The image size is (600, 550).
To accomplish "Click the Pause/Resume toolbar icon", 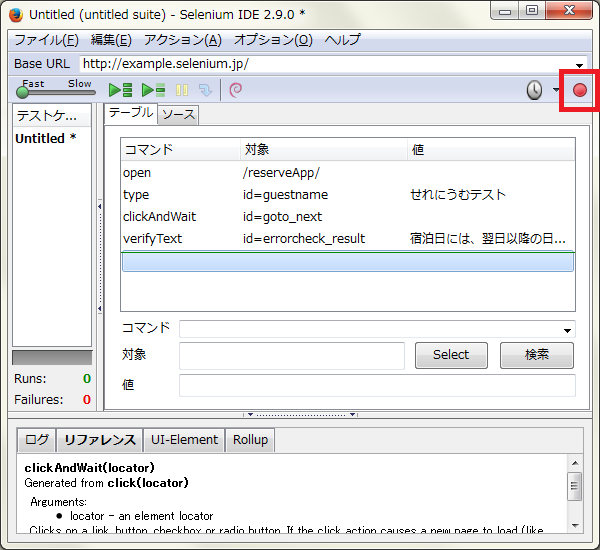I will 182,90.
